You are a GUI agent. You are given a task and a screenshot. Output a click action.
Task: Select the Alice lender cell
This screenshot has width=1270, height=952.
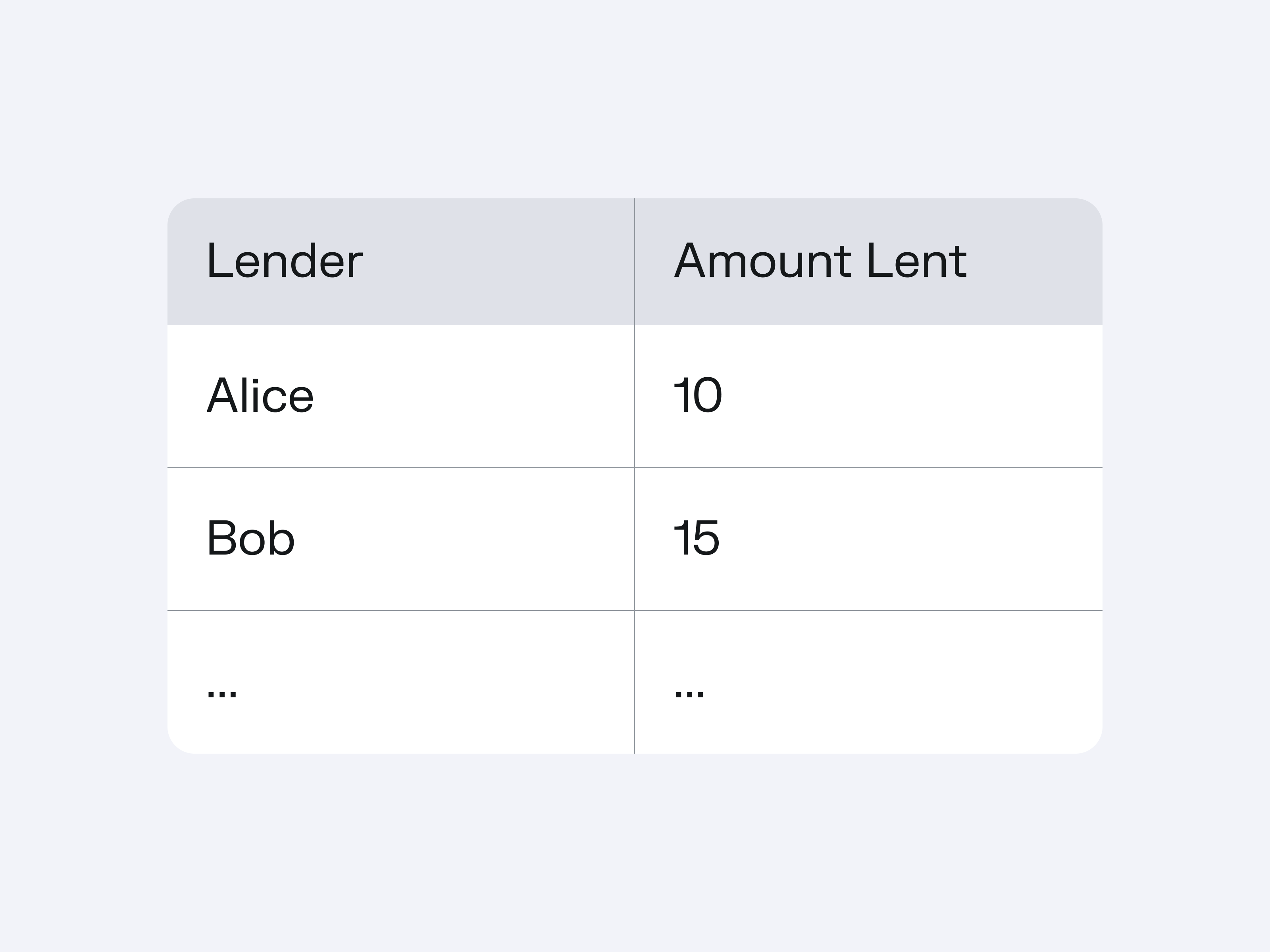(260, 395)
